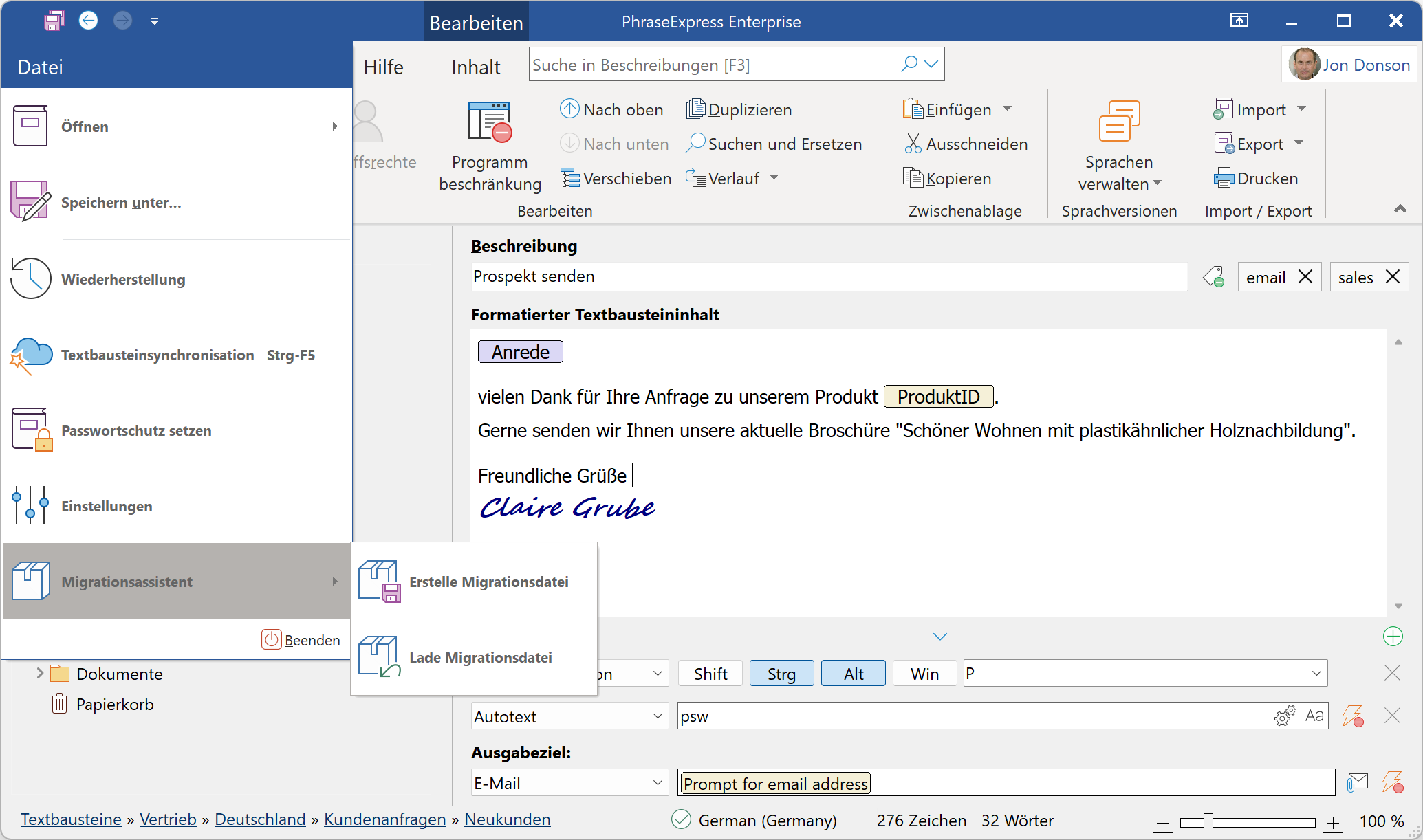This screenshot has width=1423, height=840.
Task: Click the email envelope attachment icon
Action: [x=1357, y=783]
